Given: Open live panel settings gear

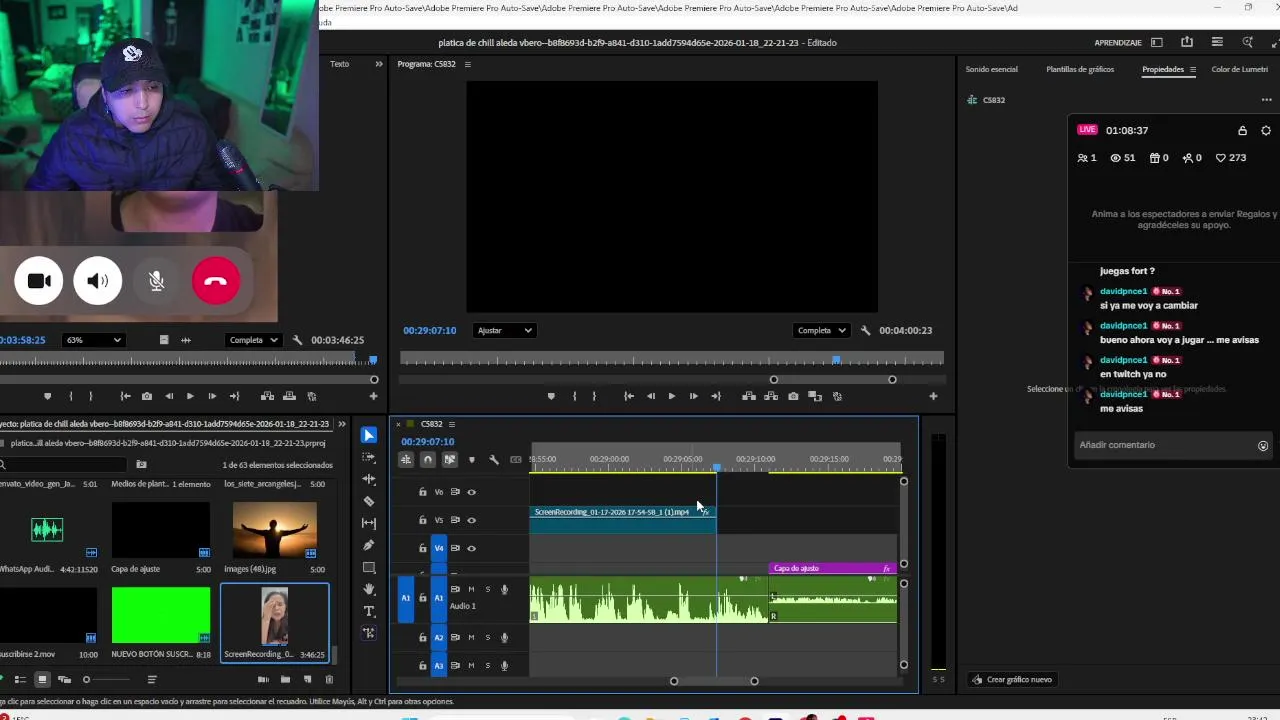Looking at the screenshot, I should (1266, 131).
